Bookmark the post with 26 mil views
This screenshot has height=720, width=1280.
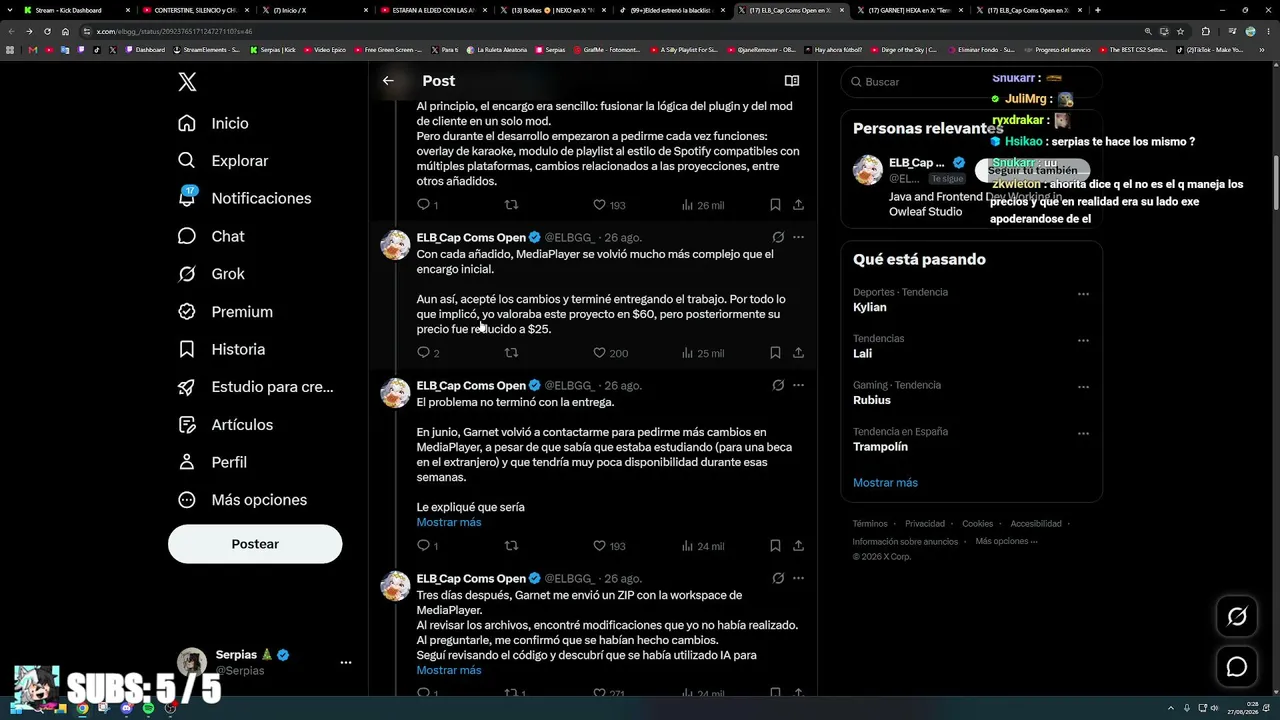click(775, 205)
